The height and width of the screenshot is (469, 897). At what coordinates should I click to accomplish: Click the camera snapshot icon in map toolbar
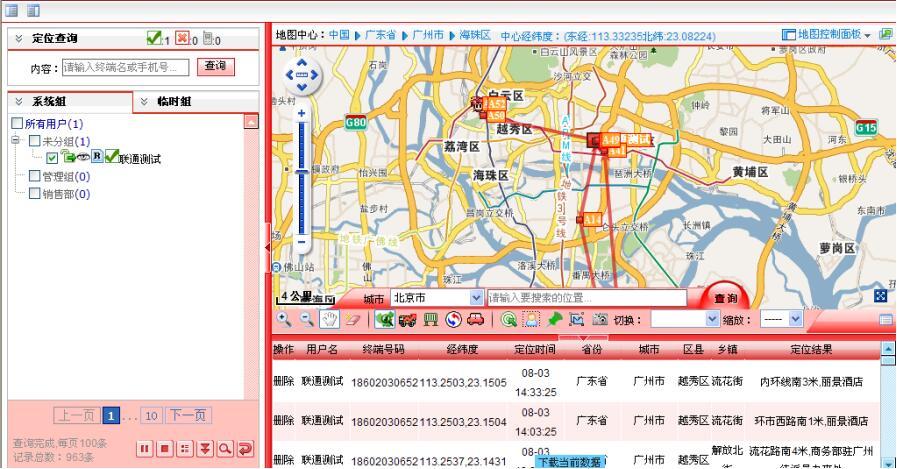click(600, 319)
